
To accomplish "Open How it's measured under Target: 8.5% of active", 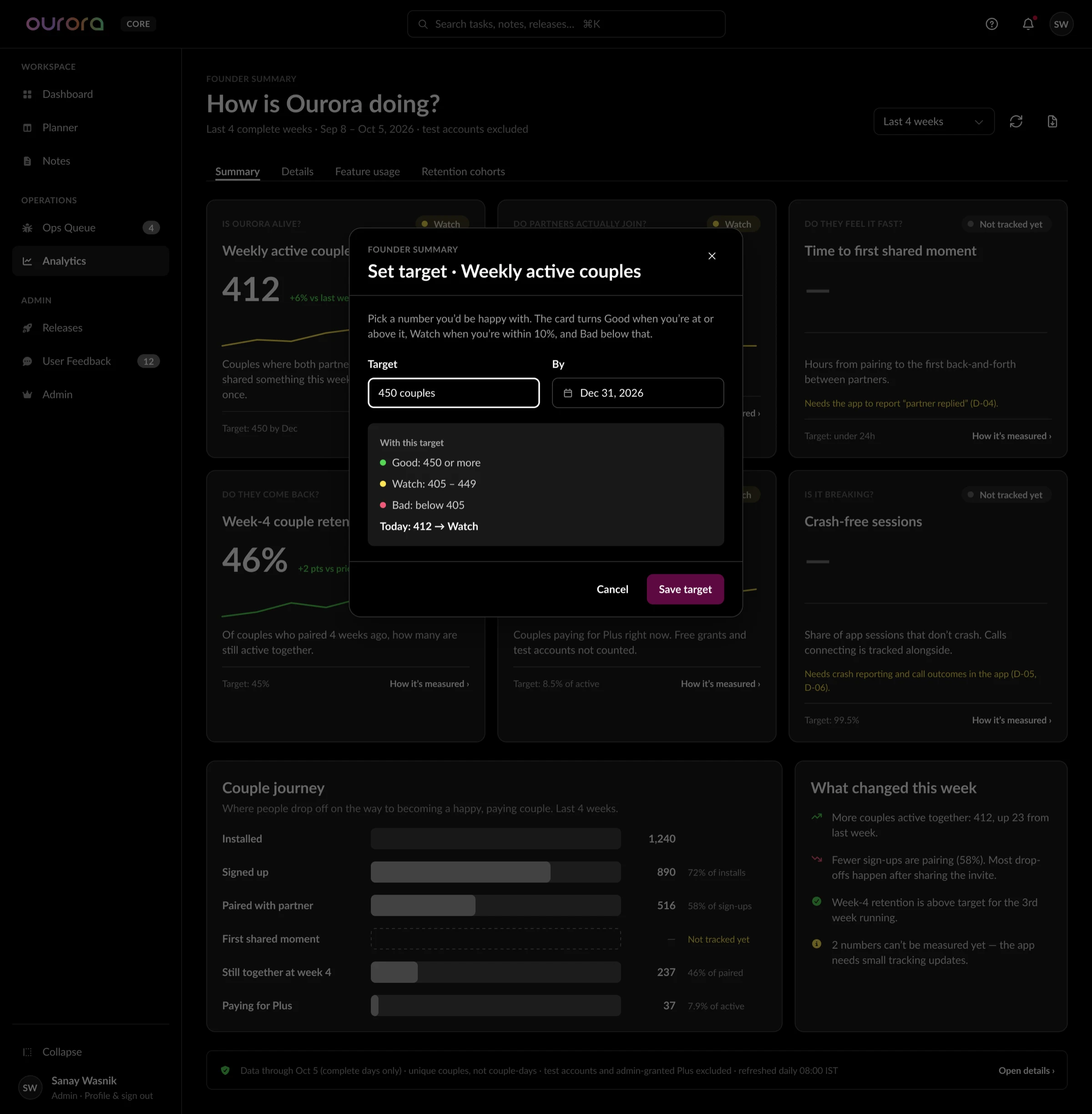I will 720,684.
